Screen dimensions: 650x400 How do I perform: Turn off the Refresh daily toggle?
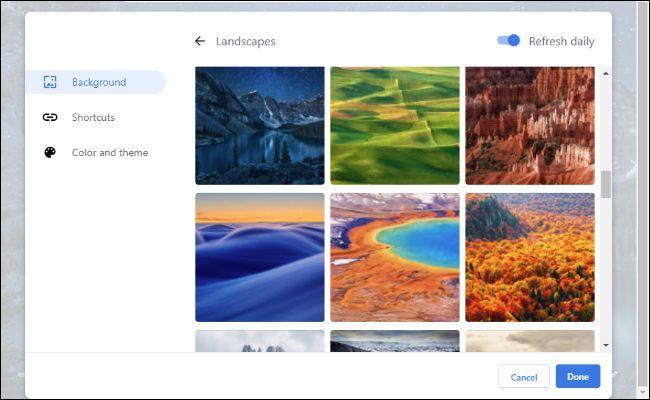click(x=508, y=41)
